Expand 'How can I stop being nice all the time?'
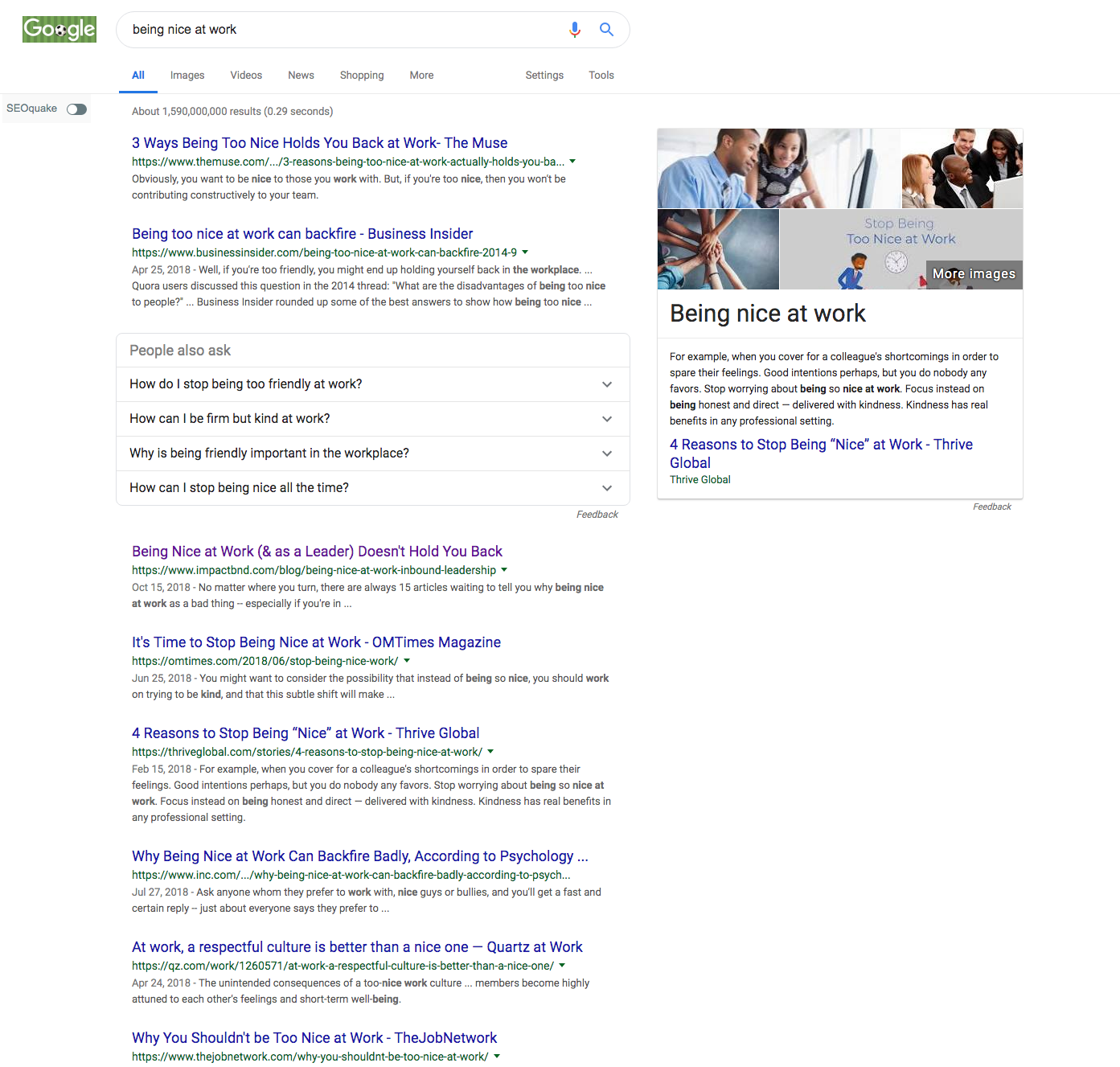 point(373,488)
